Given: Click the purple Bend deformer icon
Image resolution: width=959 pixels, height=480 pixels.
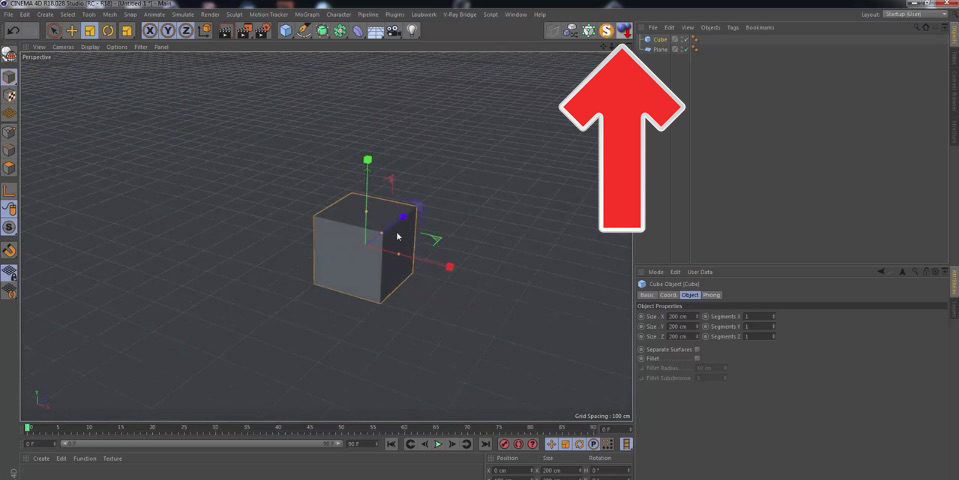Looking at the screenshot, I should [x=358, y=31].
